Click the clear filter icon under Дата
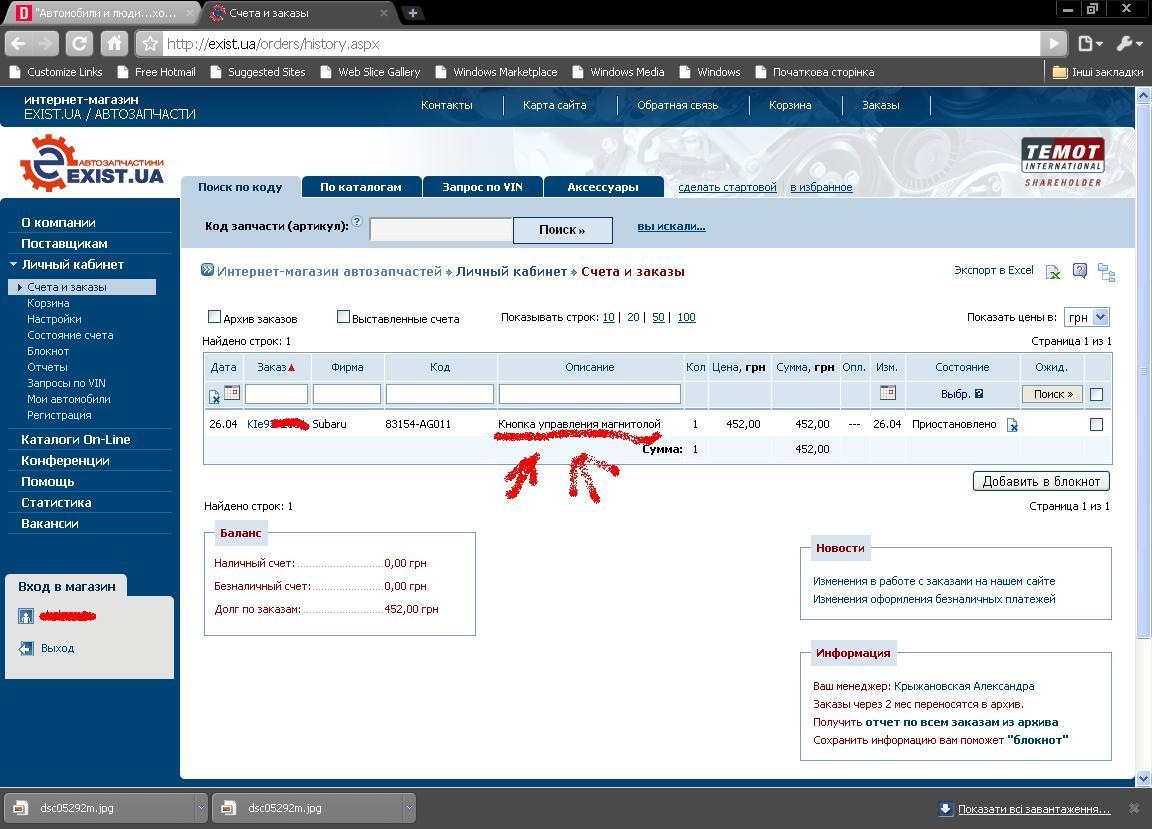Viewport: 1152px width, 829px height. (x=215, y=397)
